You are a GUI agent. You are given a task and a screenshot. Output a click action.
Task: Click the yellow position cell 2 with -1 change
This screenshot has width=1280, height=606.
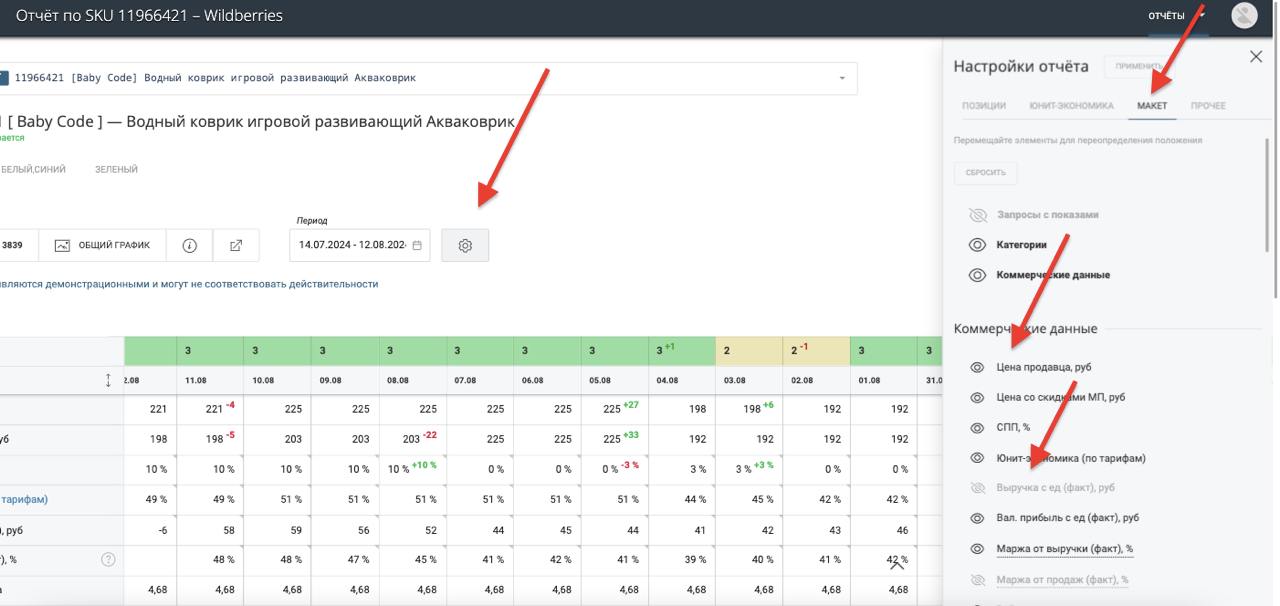coord(817,351)
